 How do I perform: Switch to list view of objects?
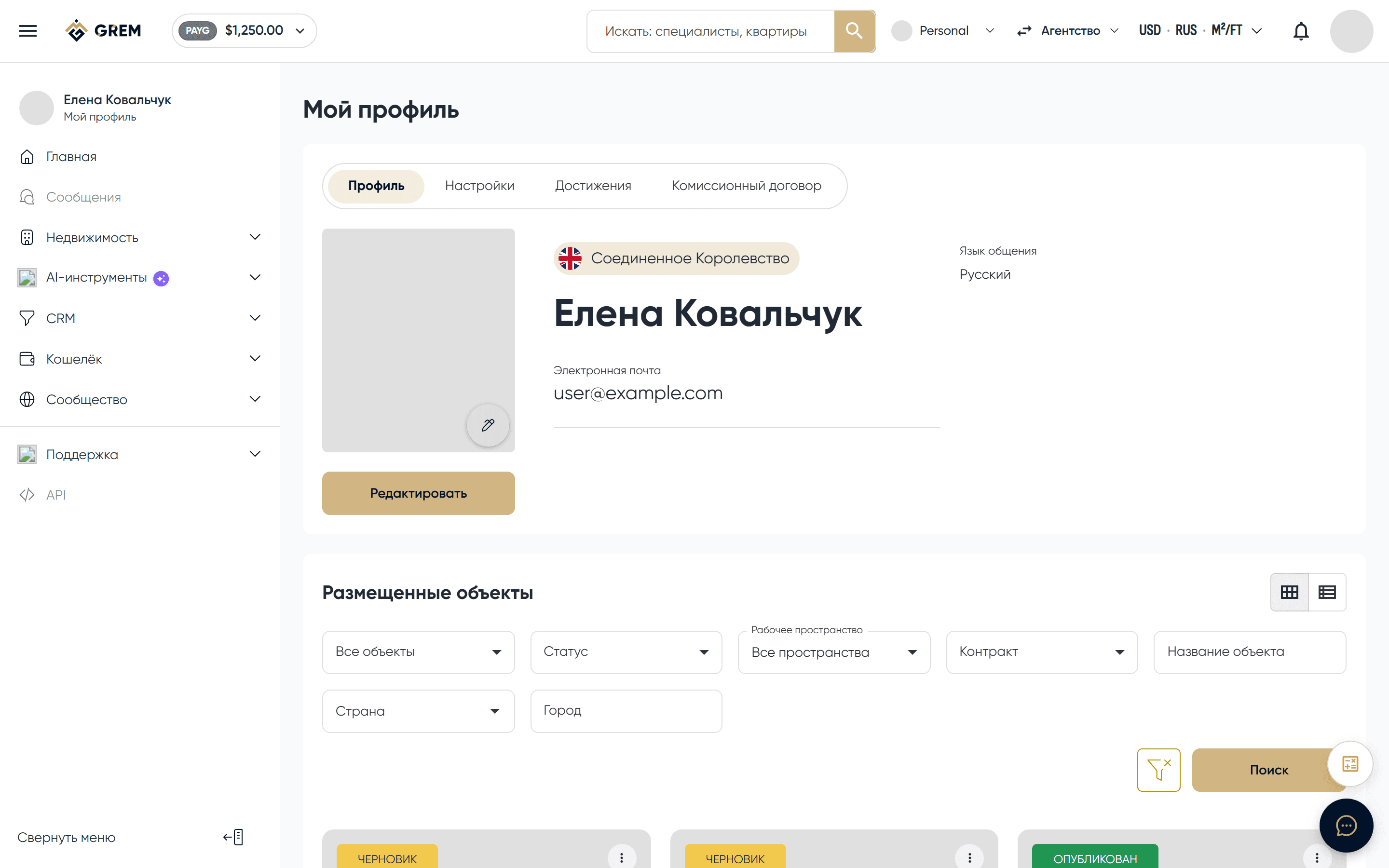(1327, 592)
